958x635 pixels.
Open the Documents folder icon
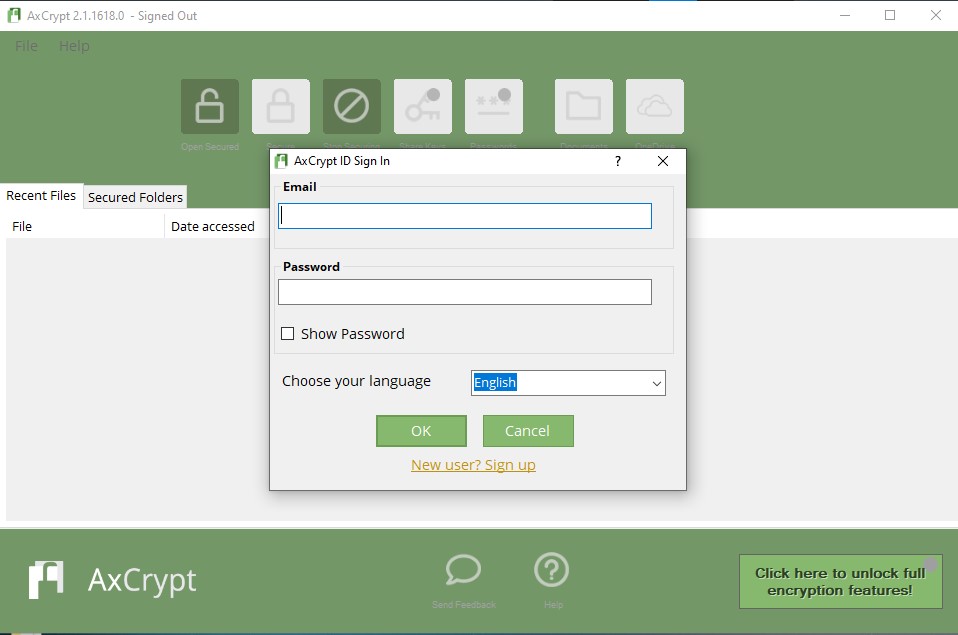583,106
